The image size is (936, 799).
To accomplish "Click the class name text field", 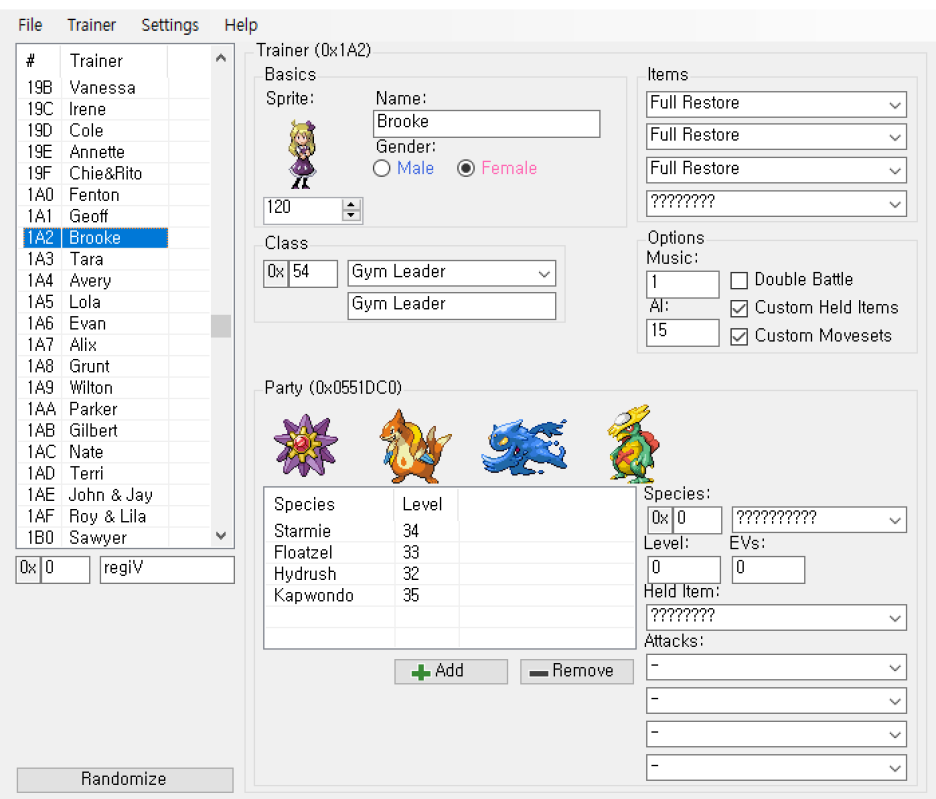I will coord(452,306).
